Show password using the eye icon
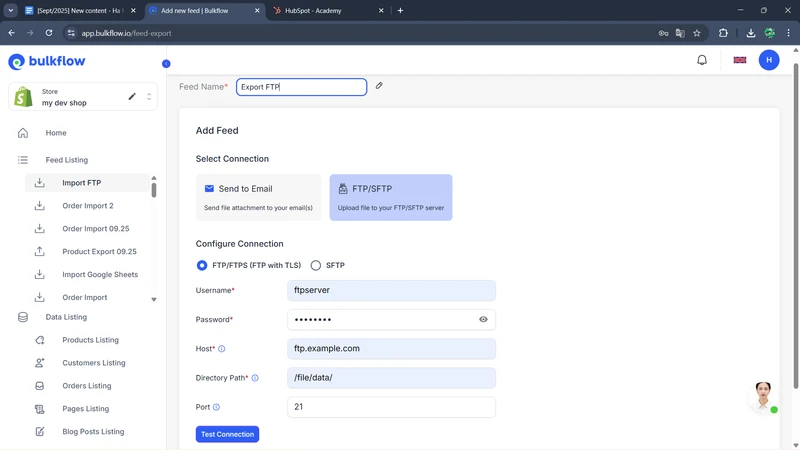This screenshot has height=450, width=800. [483, 320]
